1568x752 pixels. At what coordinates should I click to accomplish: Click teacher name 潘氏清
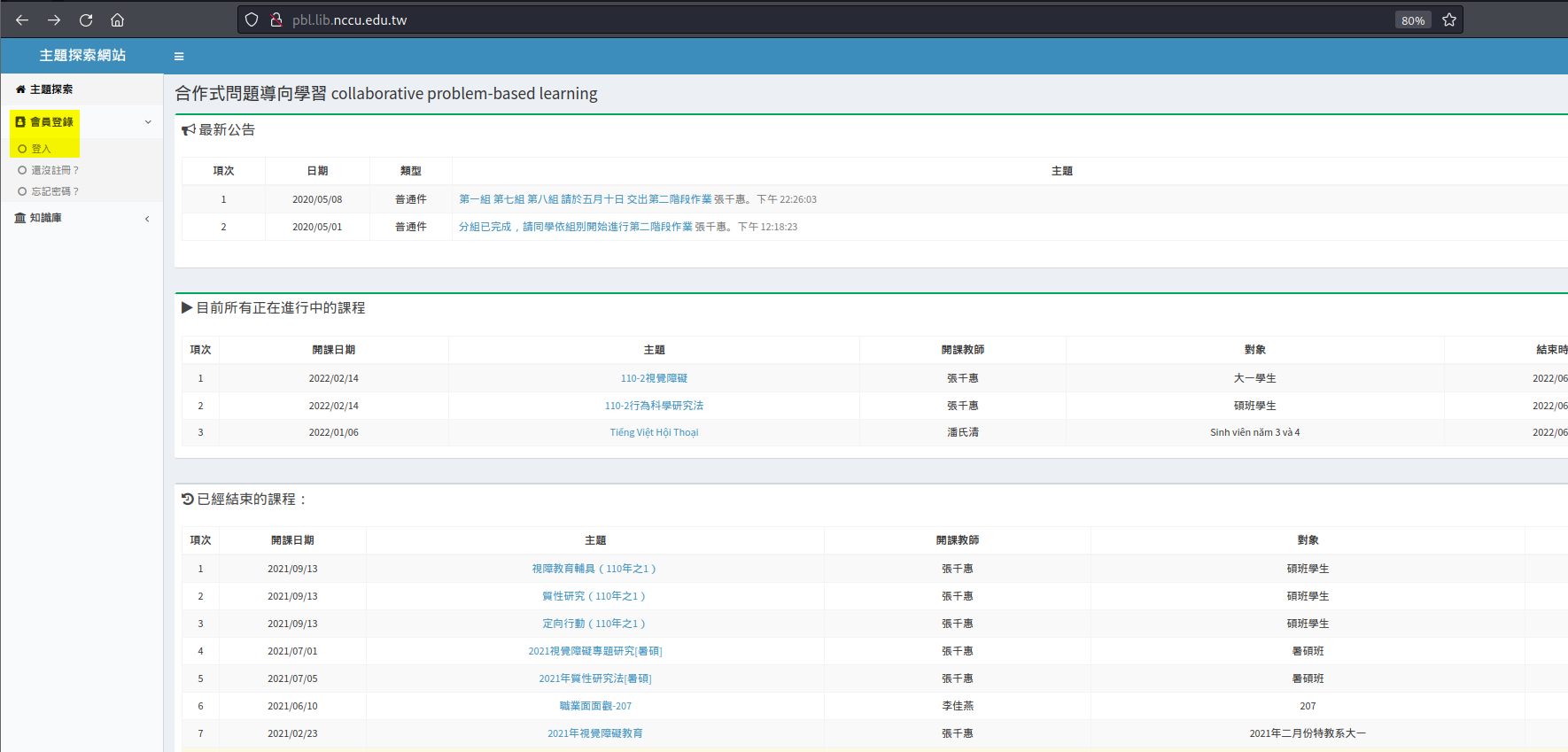point(963,432)
